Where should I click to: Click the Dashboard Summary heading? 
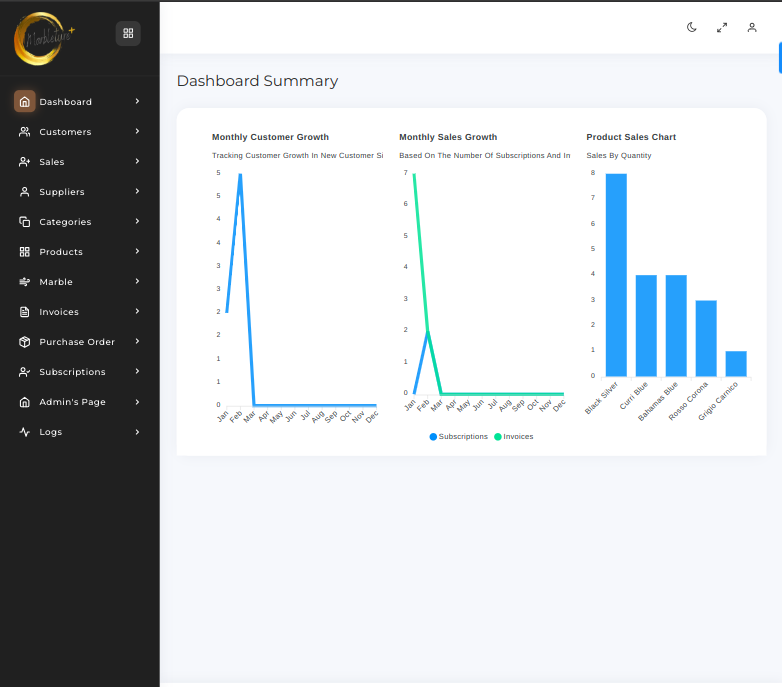point(257,81)
